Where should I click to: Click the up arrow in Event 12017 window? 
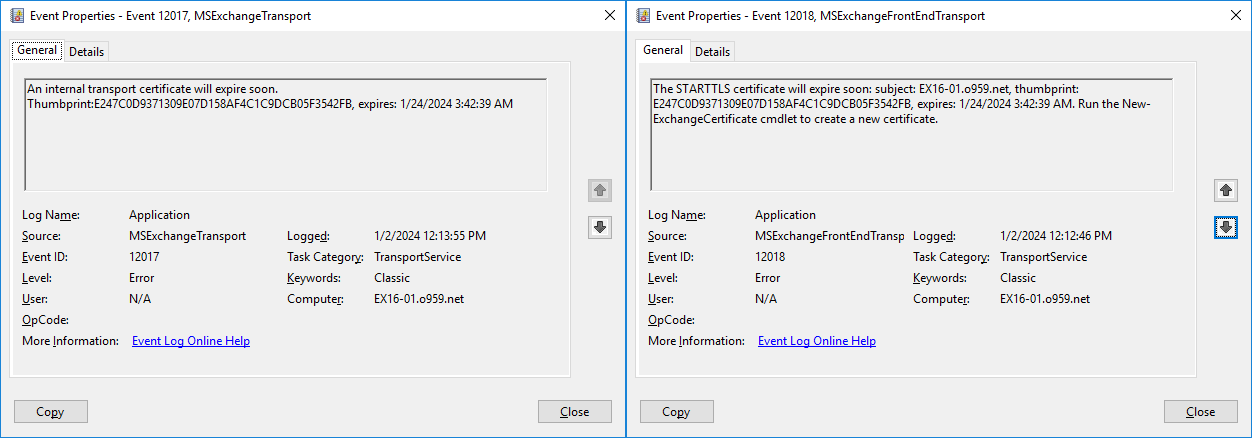(600, 190)
